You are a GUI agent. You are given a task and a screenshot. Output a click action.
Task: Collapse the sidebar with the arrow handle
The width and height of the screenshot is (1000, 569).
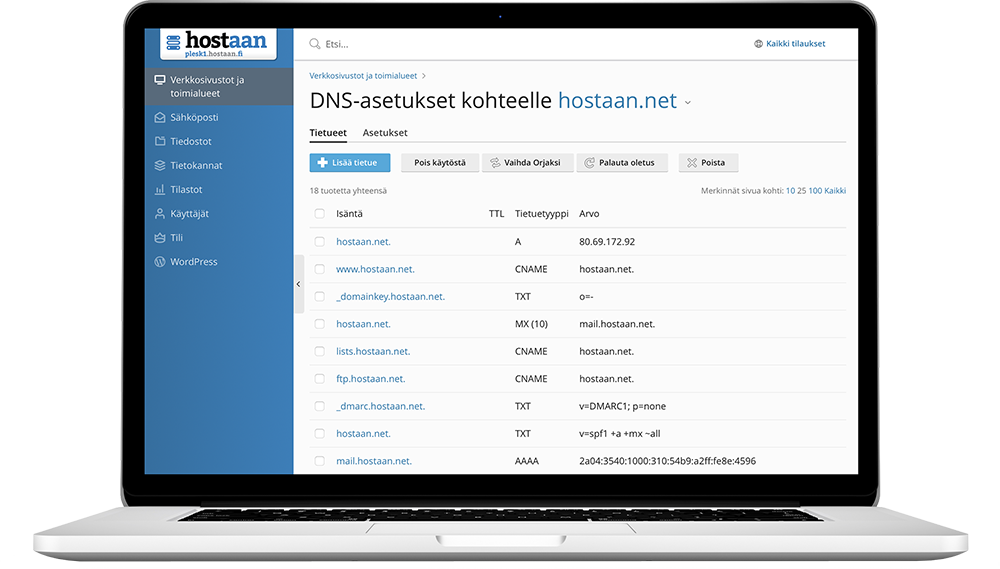pos(298,284)
